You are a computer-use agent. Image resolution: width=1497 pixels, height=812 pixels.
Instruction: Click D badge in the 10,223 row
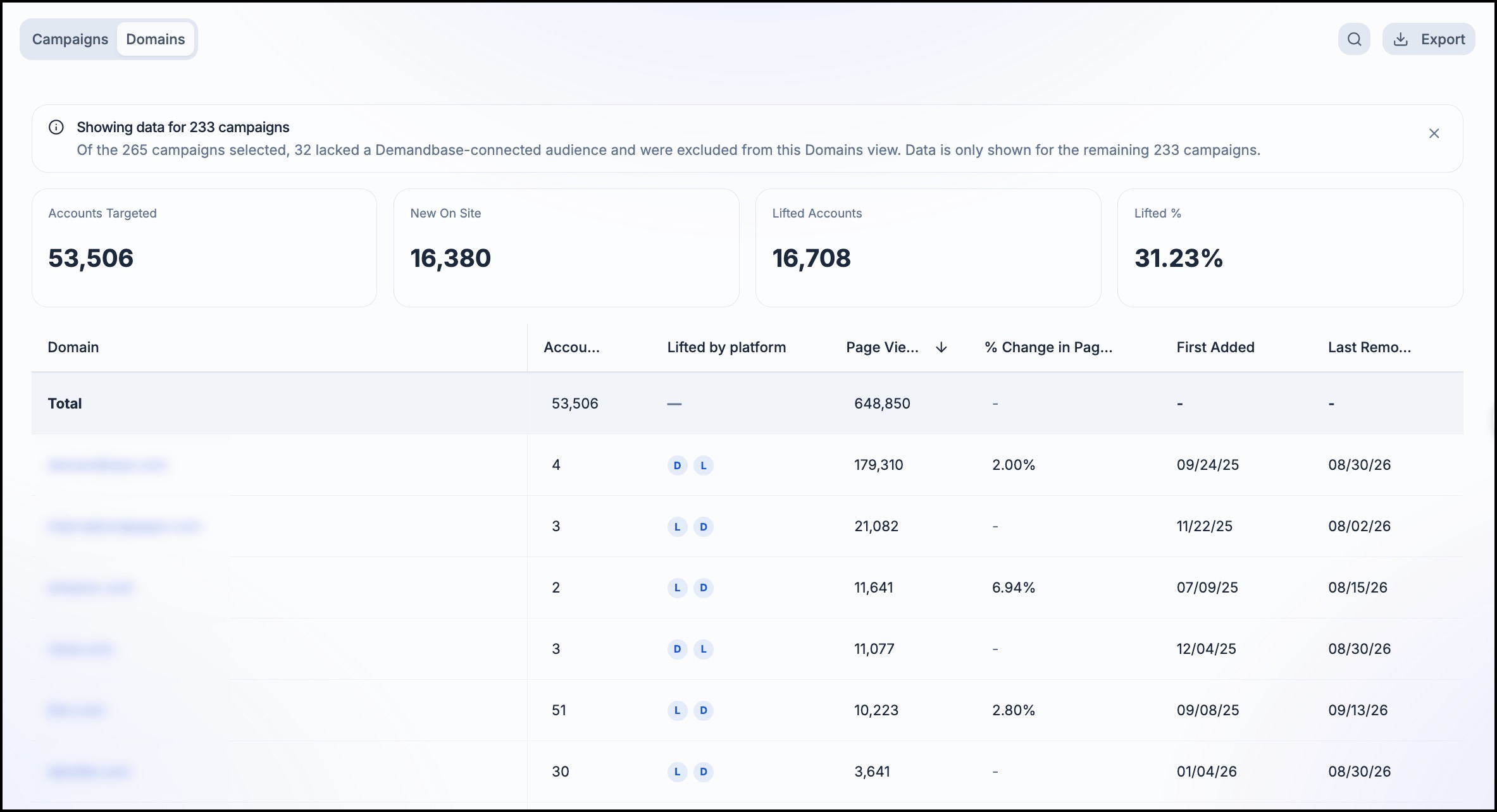704,711
